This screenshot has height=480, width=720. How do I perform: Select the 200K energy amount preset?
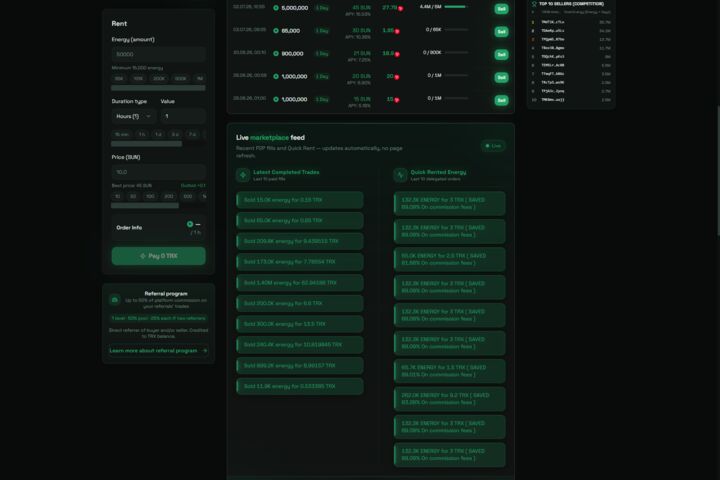click(159, 79)
